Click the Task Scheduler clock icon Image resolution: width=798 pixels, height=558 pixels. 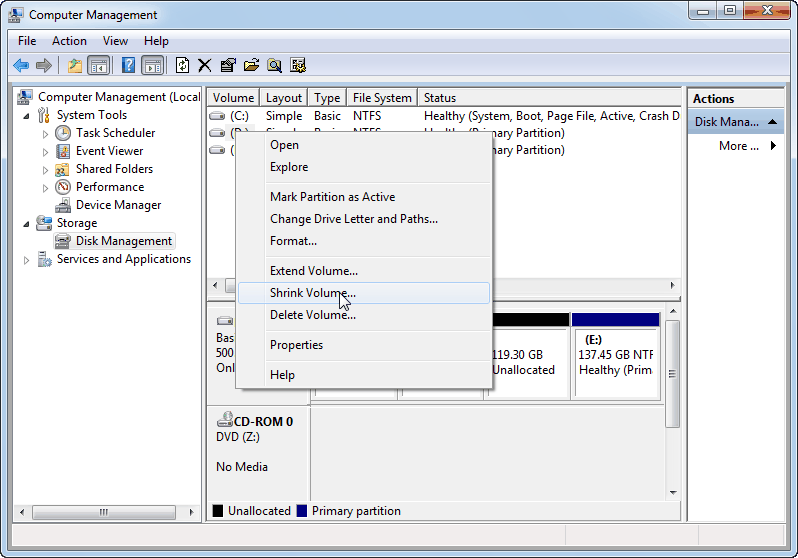63,133
